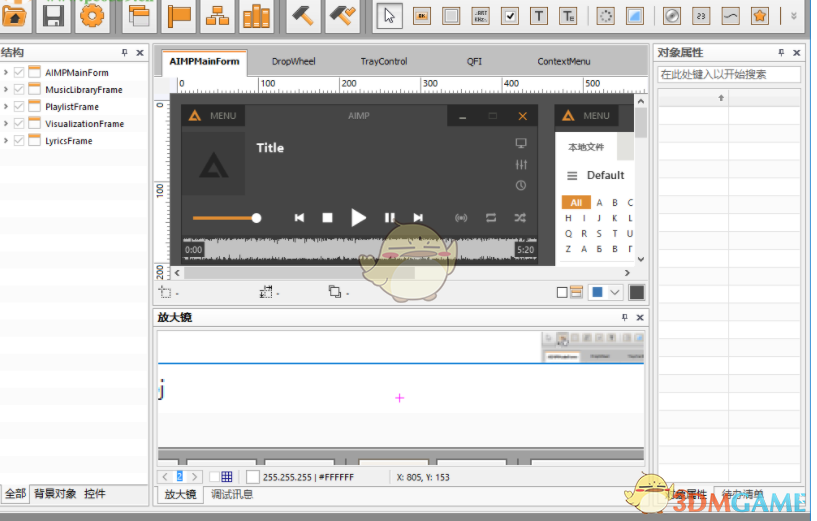Click the save floppy disk toolbar icon
The width and height of the screenshot is (817, 521).
coord(54,15)
